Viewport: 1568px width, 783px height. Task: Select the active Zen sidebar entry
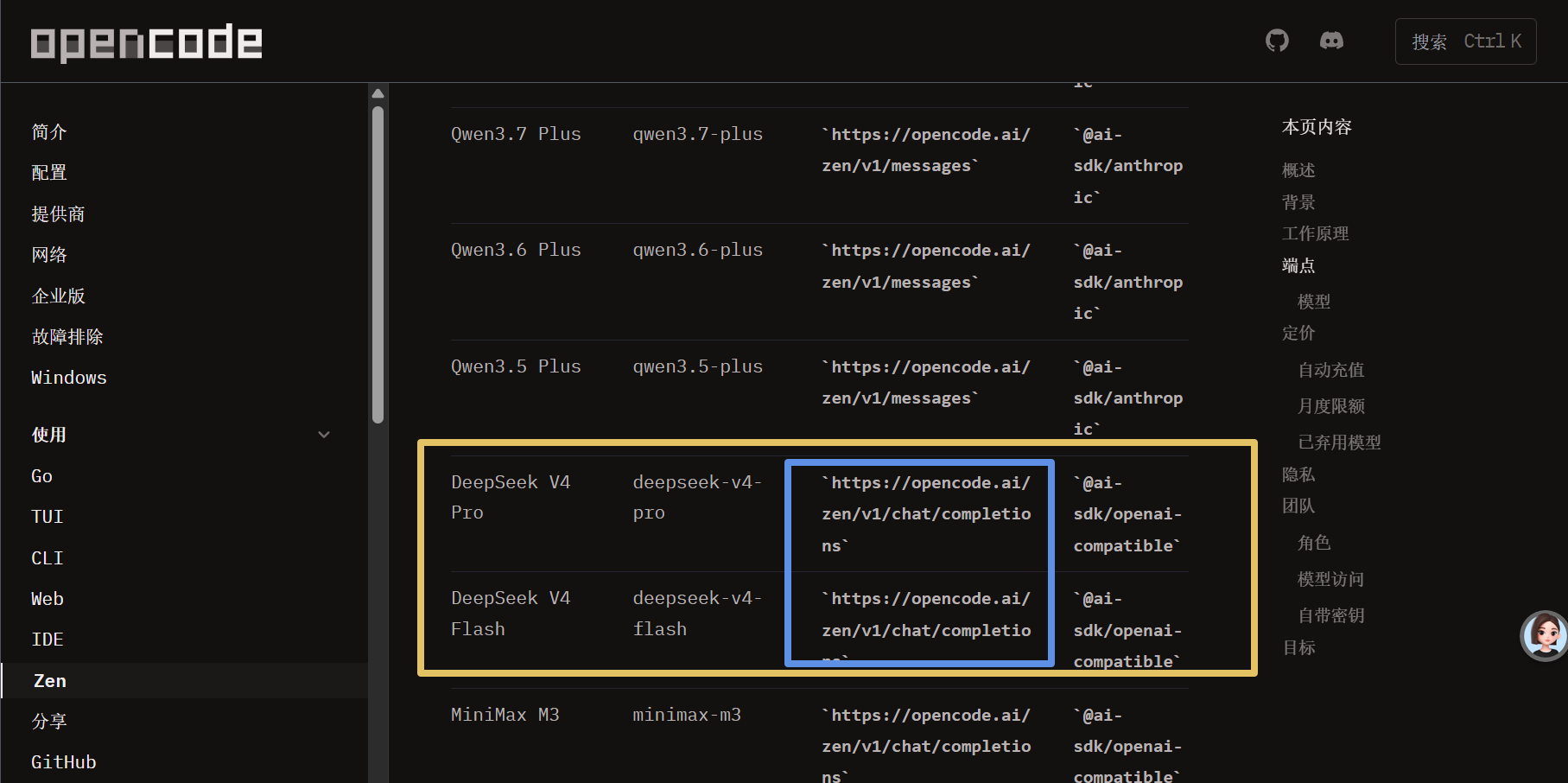185,681
